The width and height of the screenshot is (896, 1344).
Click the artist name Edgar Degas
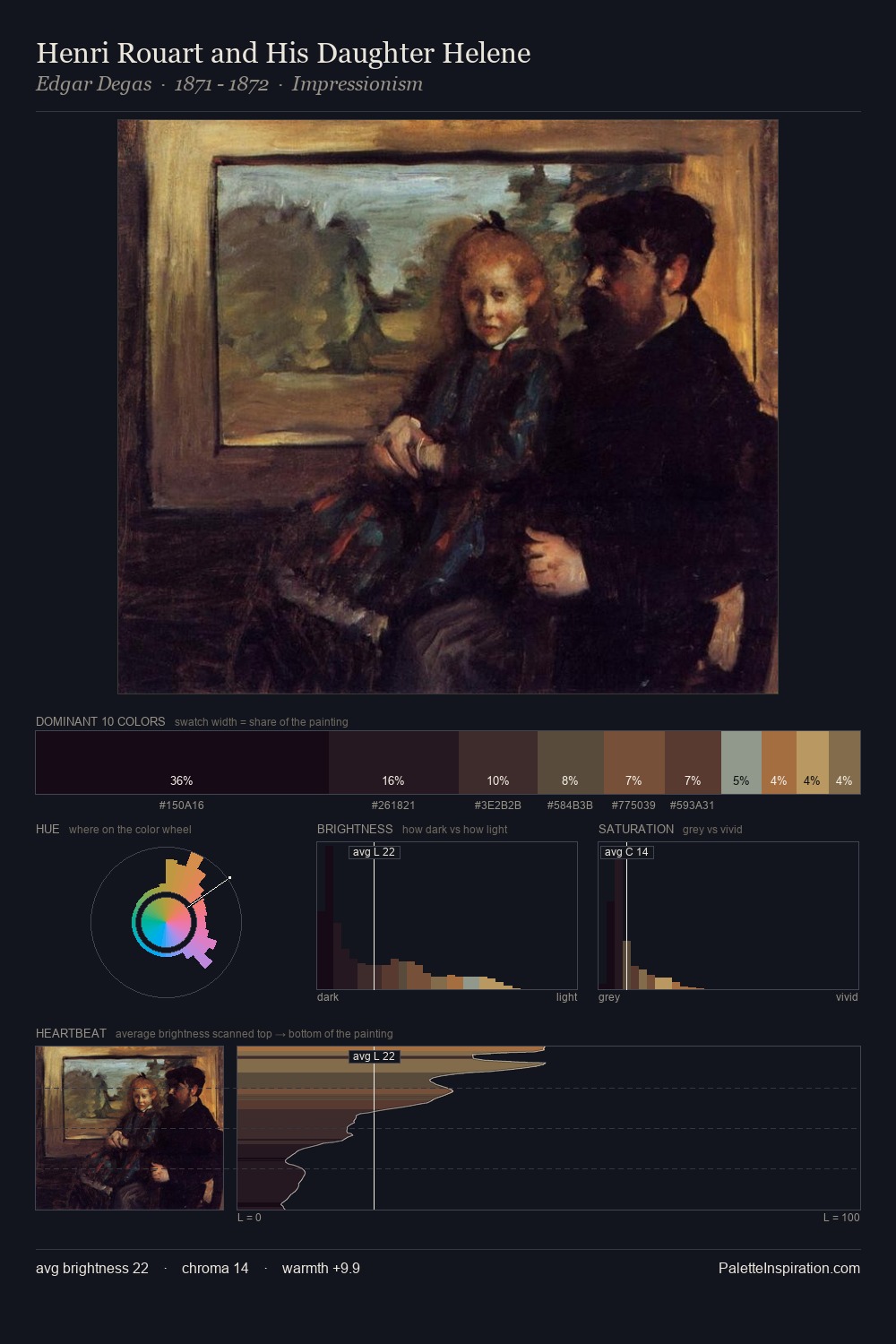click(93, 84)
